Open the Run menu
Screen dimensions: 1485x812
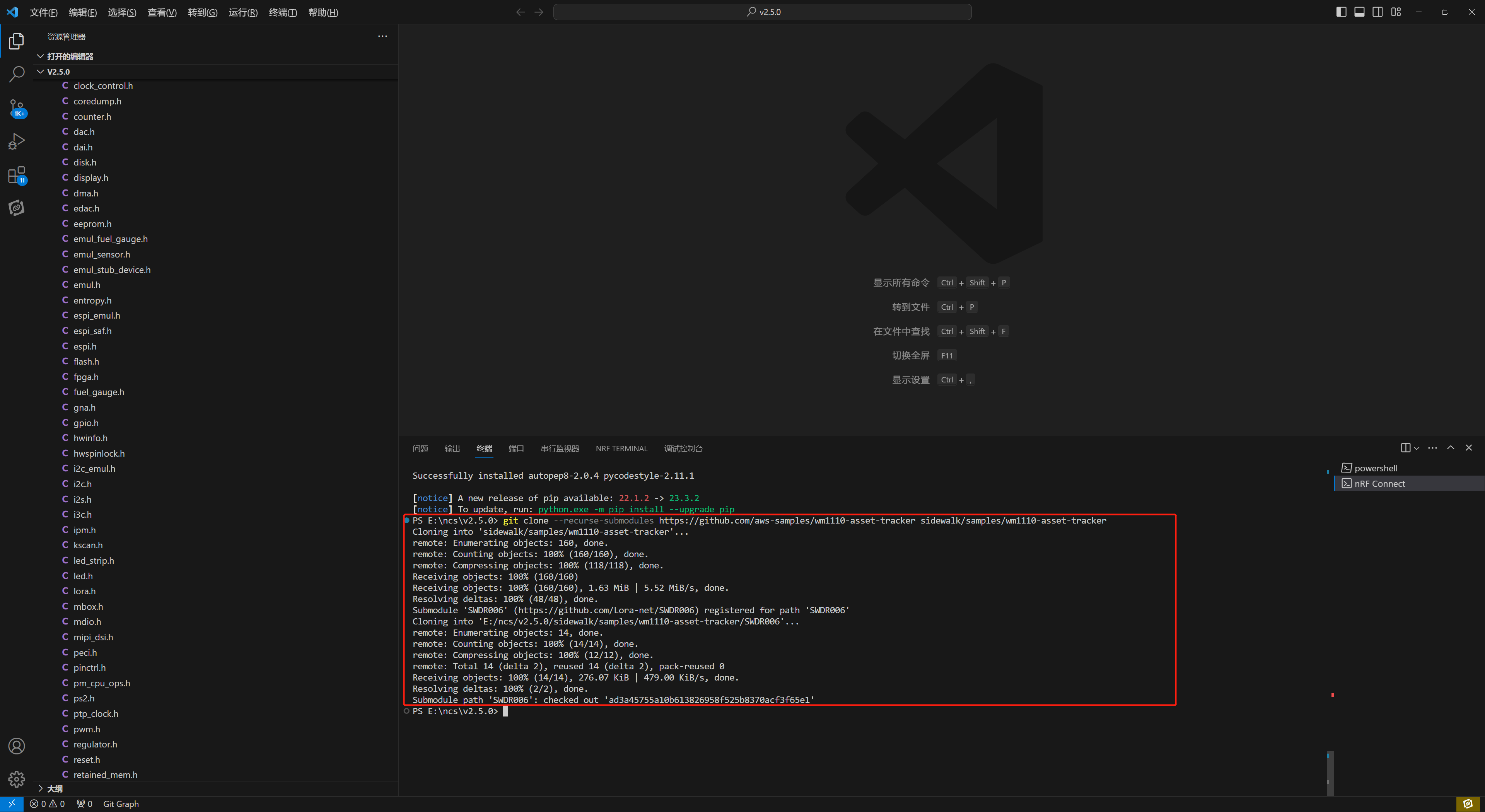click(x=243, y=12)
